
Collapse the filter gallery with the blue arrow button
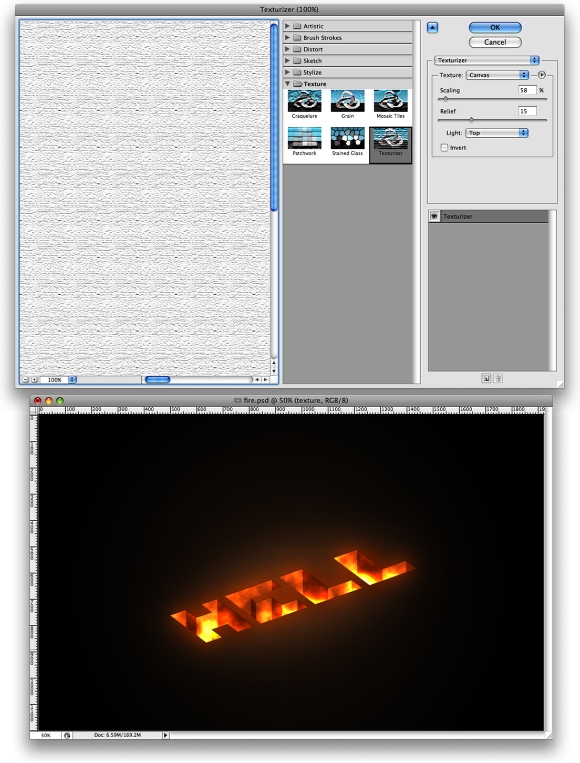(x=432, y=28)
